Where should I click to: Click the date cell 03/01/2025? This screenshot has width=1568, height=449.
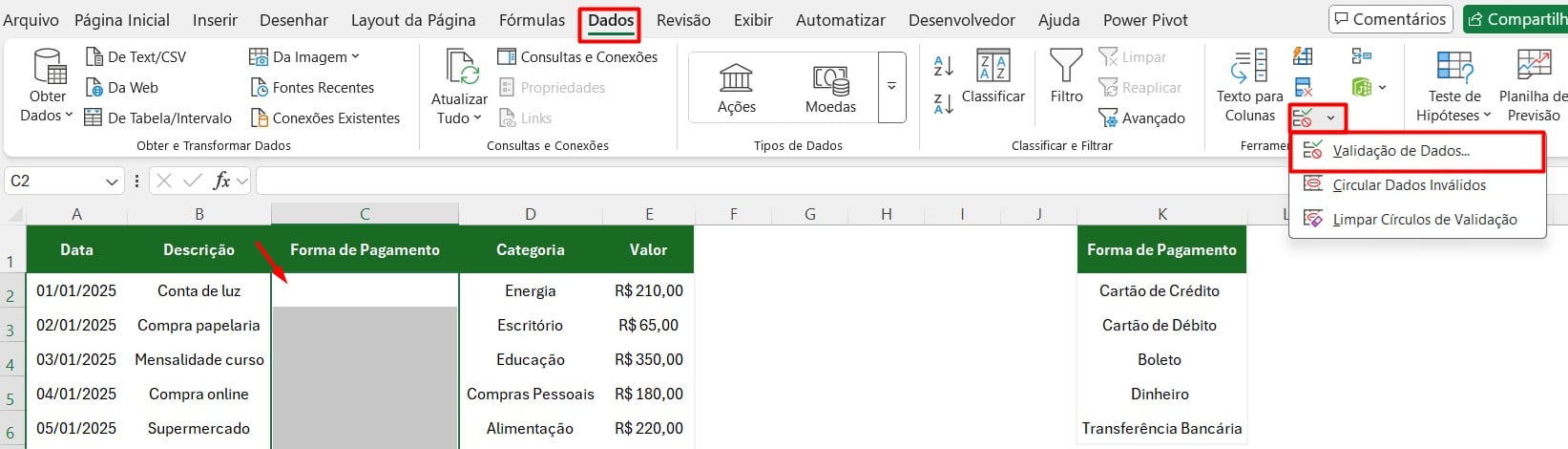point(76,359)
